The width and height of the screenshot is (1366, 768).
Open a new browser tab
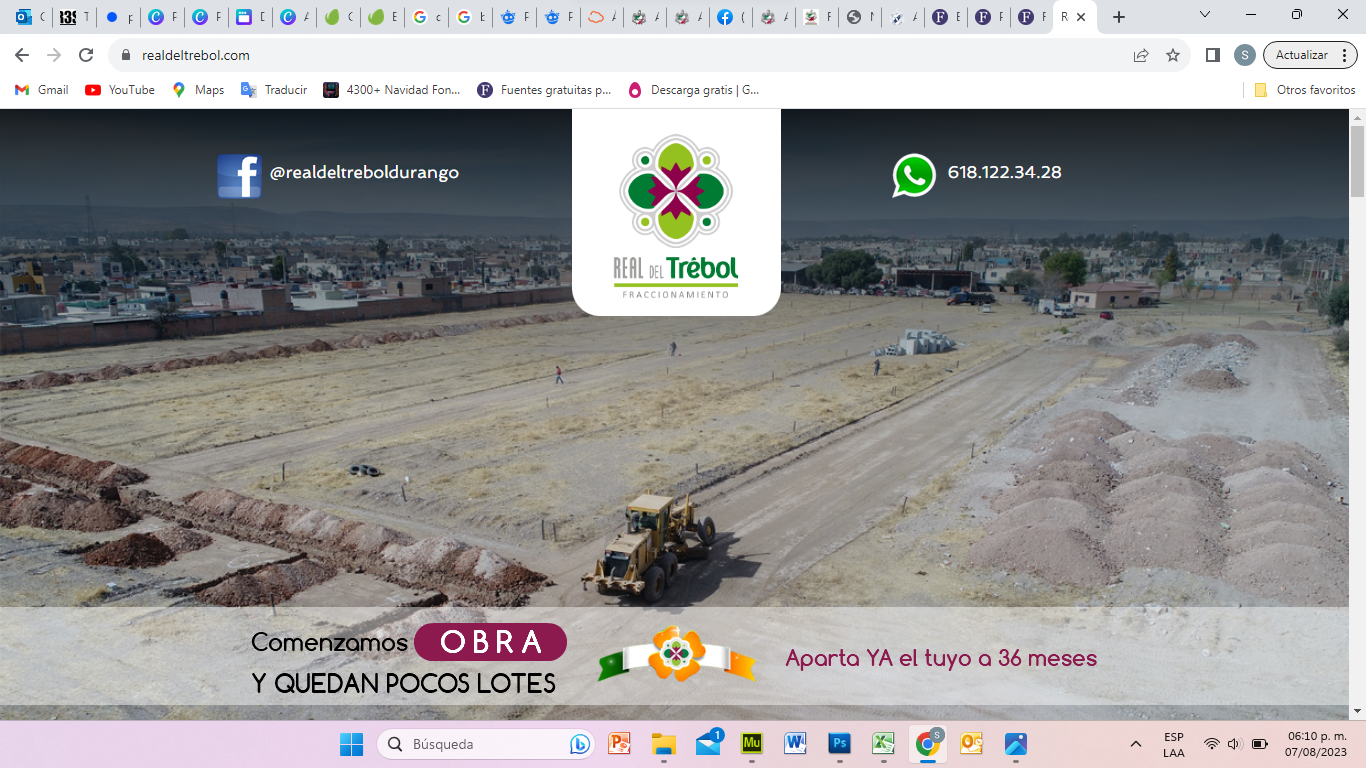tap(1119, 17)
